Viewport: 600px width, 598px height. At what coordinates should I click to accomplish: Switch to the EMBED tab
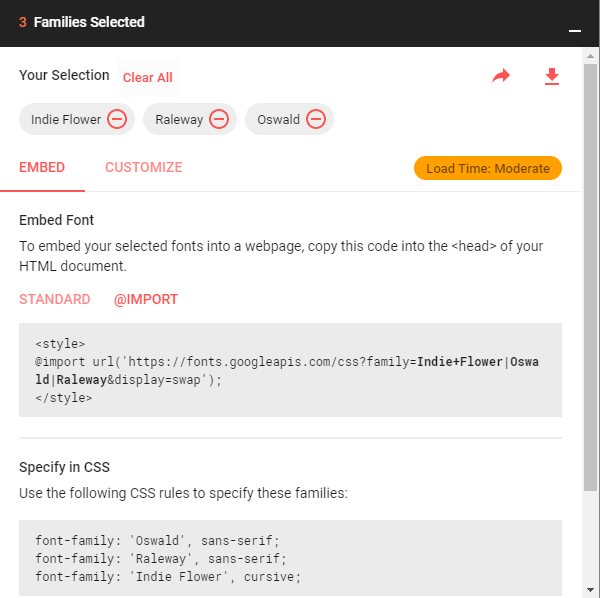[42, 168]
